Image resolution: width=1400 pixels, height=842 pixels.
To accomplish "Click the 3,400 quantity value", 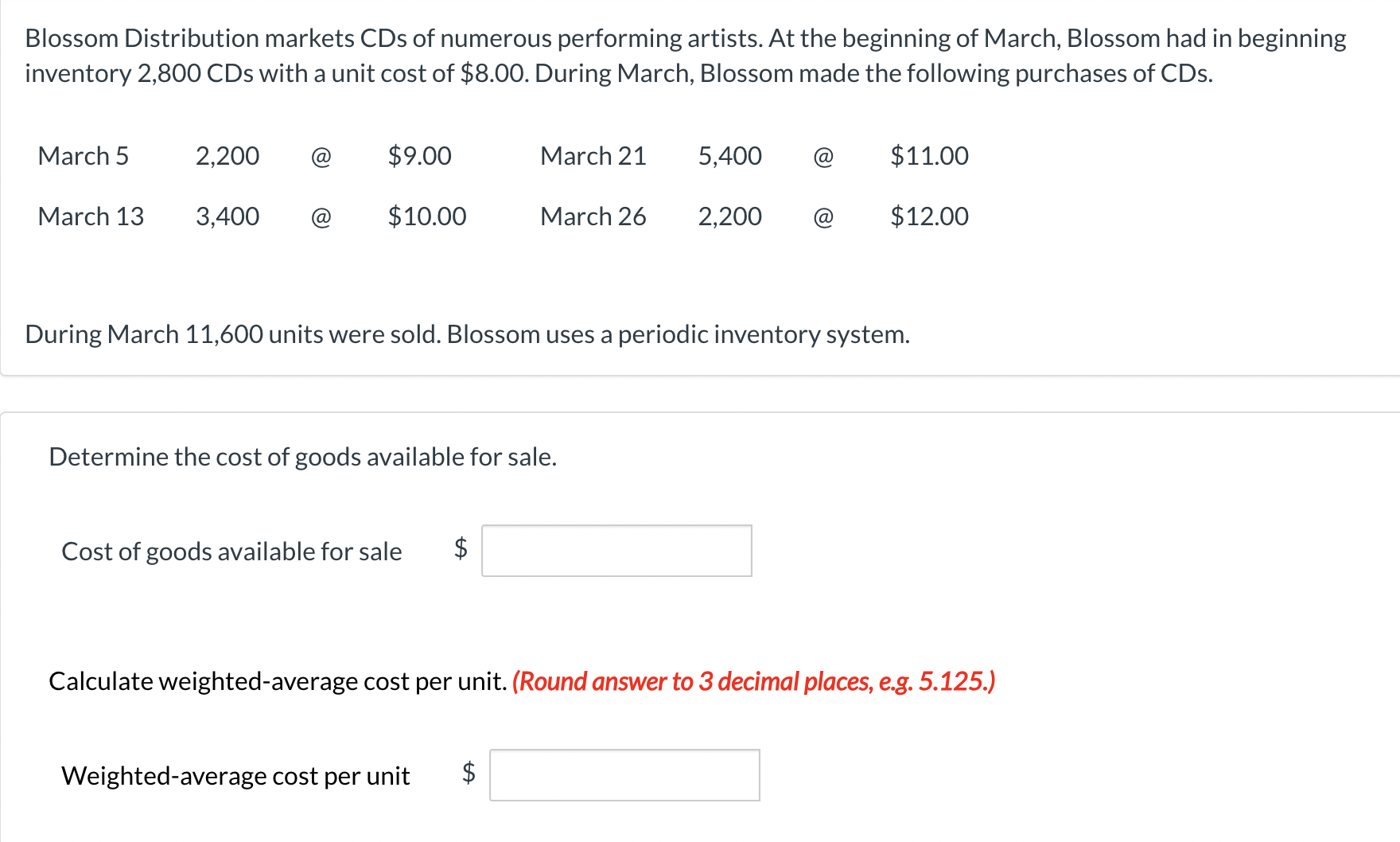I will 227,216.
